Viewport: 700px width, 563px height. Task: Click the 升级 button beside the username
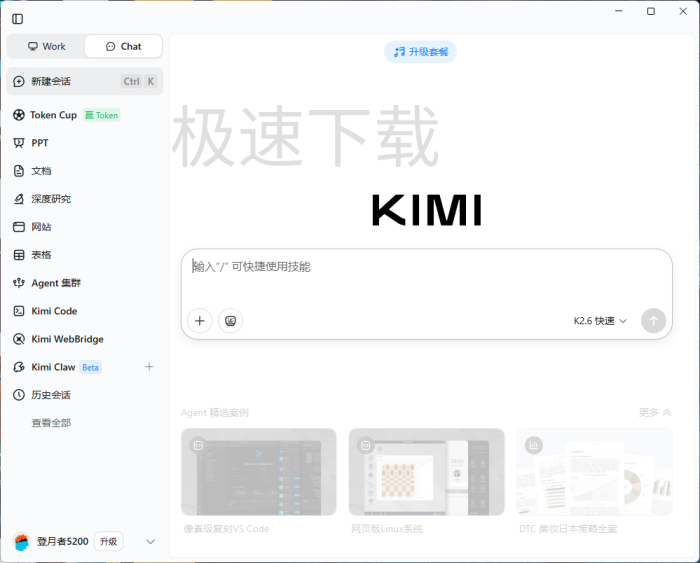(108, 542)
